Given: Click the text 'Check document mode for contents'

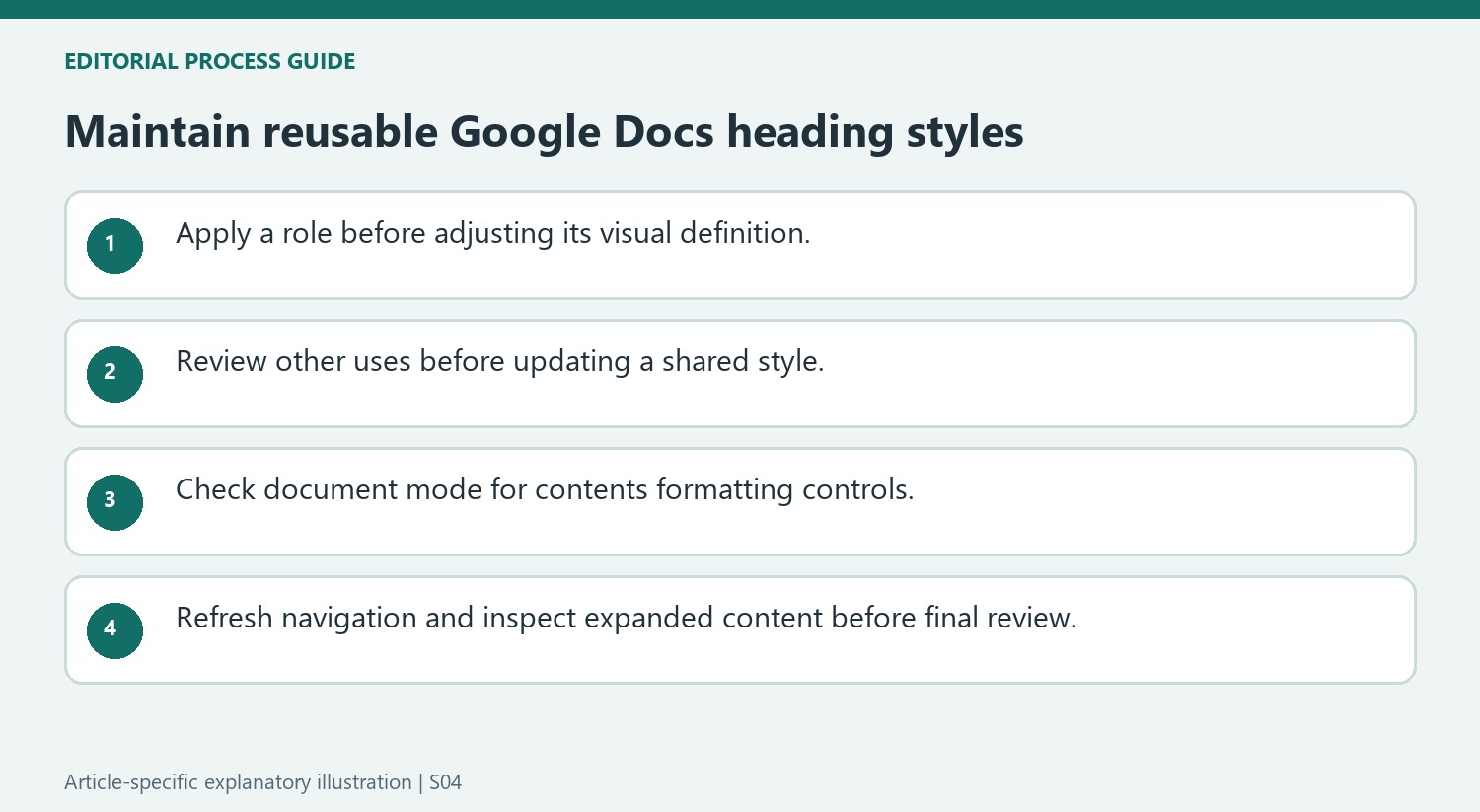Looking at the screenshot, I should tap(411, 489).
